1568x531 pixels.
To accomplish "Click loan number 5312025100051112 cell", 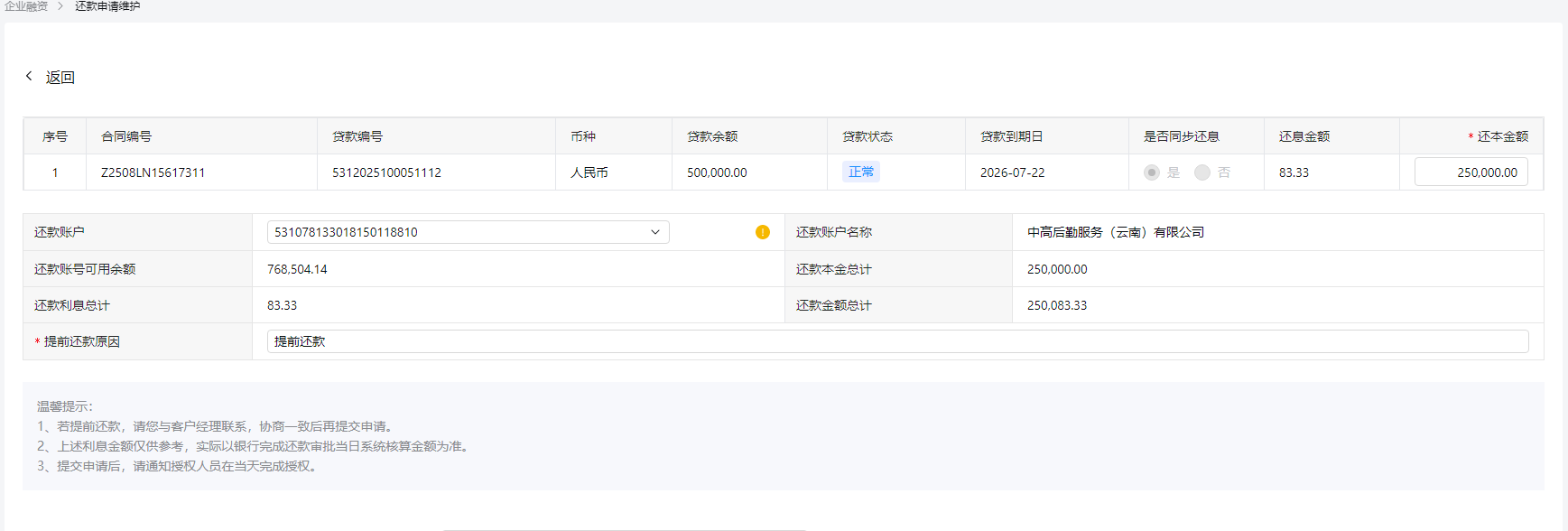I will click(x=386, y=172).
